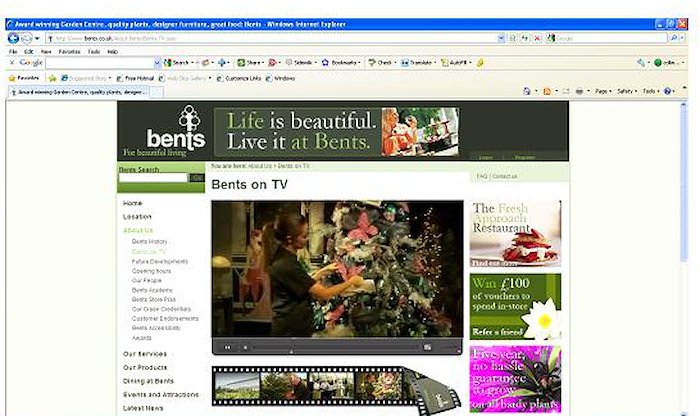Click the yellow highlighter icon
700x416 pixels.
[x=480, y=63]
